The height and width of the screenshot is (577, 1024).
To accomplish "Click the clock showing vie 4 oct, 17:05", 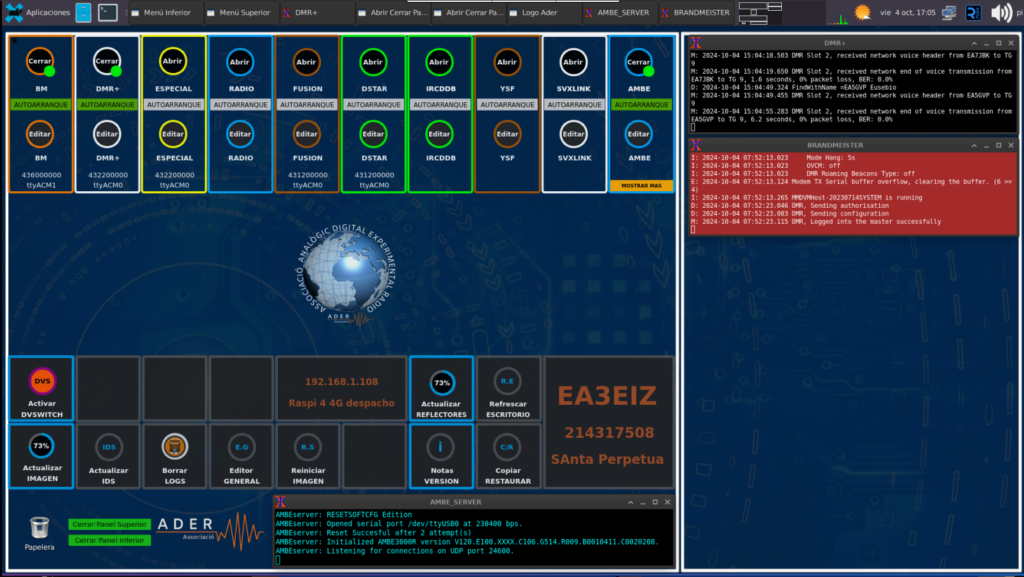I will tap(908, 12).
